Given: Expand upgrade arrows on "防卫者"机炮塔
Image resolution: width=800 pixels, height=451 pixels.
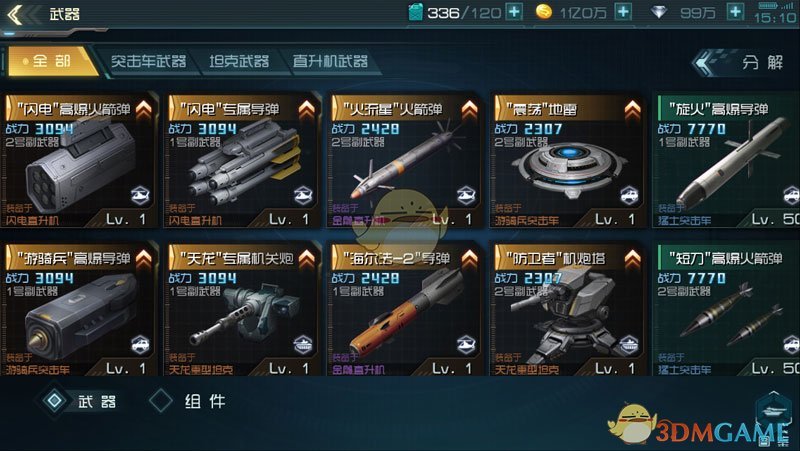Looking at the screenshot, I should pos(632,259).
